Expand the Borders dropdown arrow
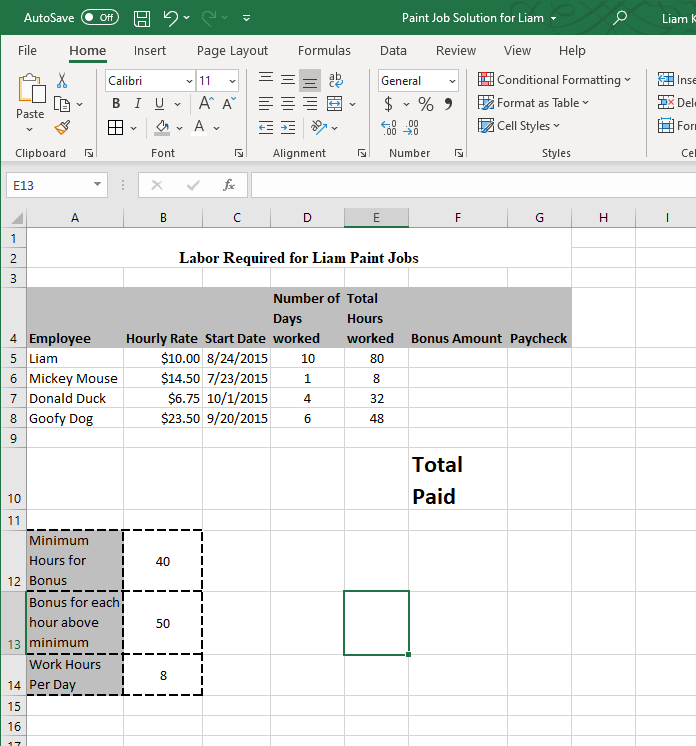Image resolution: width=696 pixels, height=746 pixels. pyautogui.click(x=134, y=128)
